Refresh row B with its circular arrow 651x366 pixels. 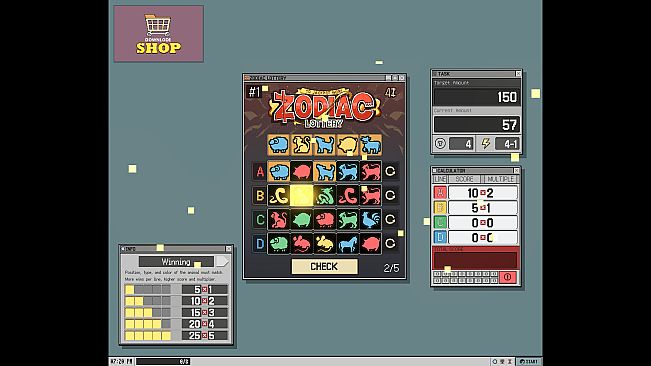390,195
